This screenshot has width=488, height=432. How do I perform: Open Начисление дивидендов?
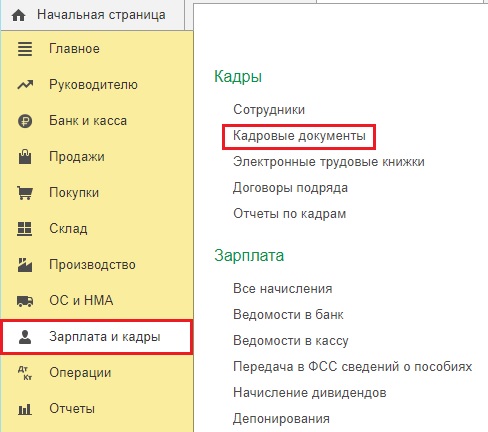(310, 393)
